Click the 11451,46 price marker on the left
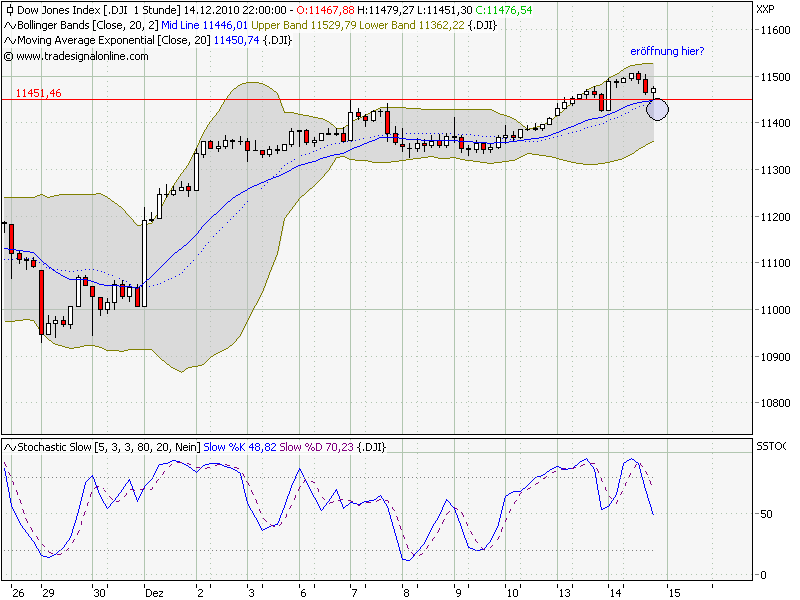800x600 pixels. 38,93
